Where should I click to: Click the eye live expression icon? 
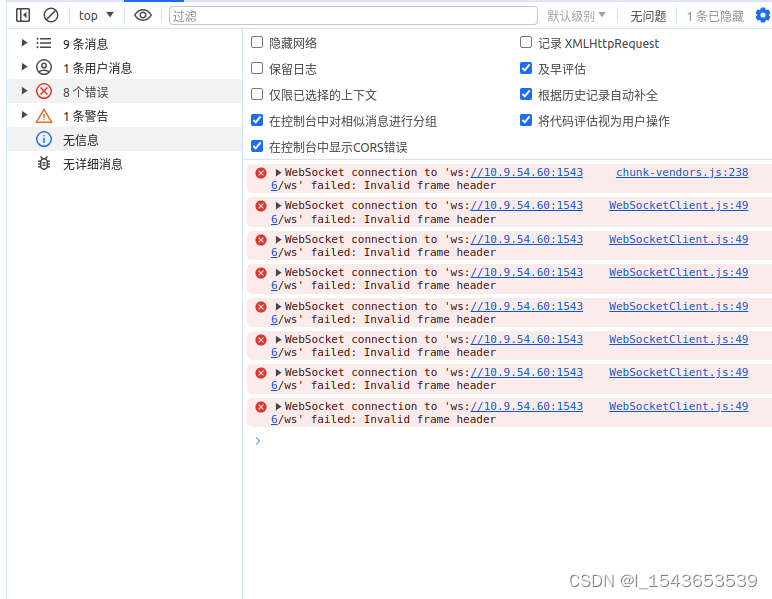(x=143, y=15)
